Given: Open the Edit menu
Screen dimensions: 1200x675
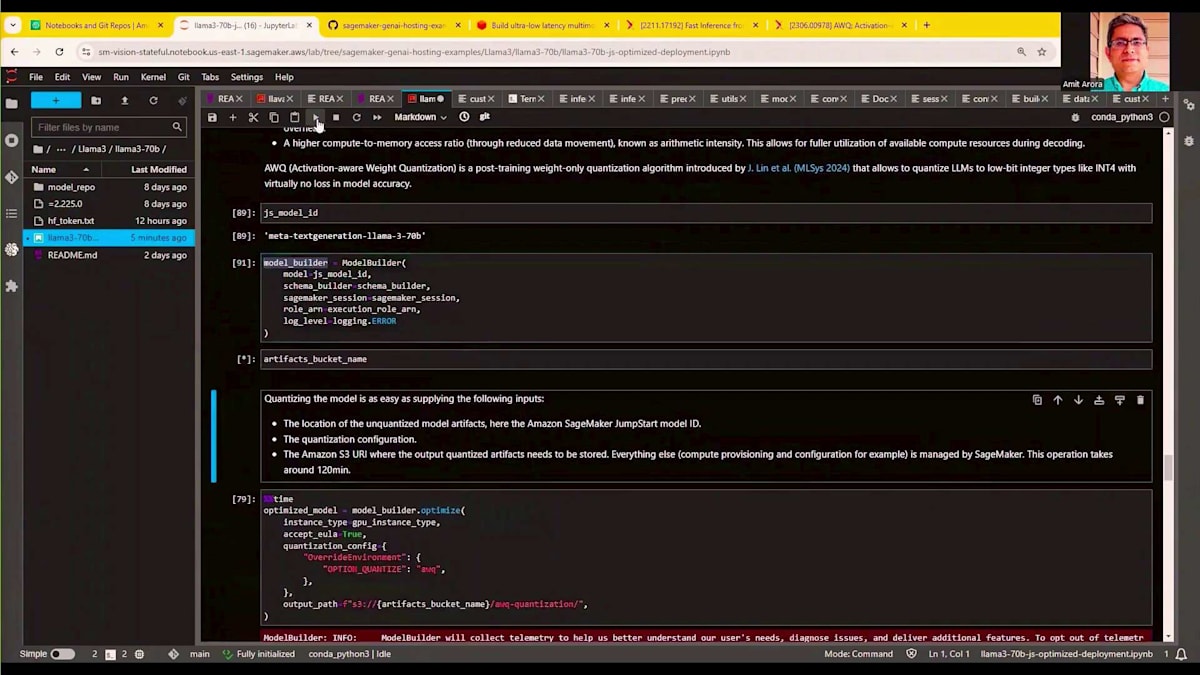Looking at the screenshot, I should (x=62, y=77).
